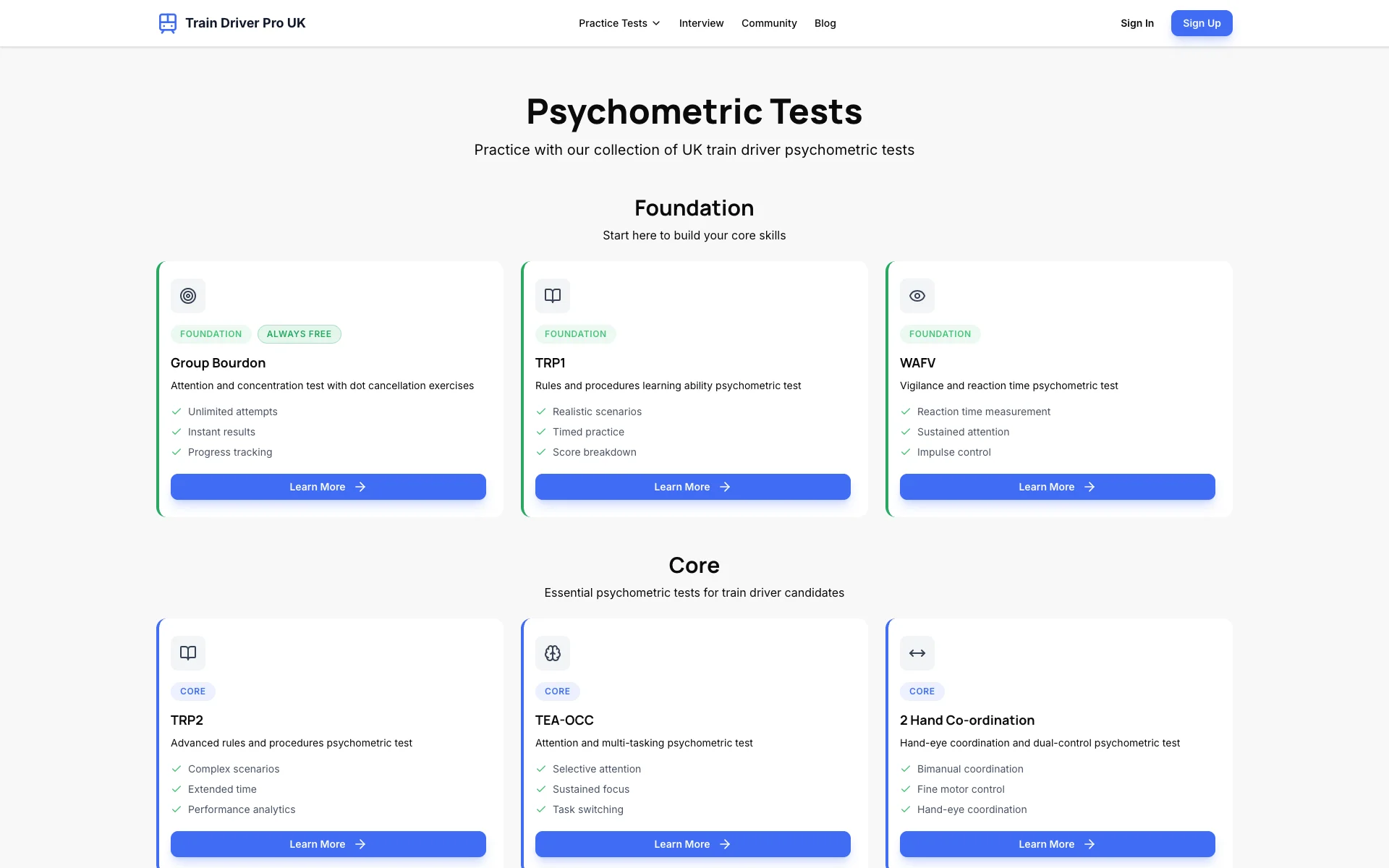Click Learn More on the TRP1 card

[692, 487]
